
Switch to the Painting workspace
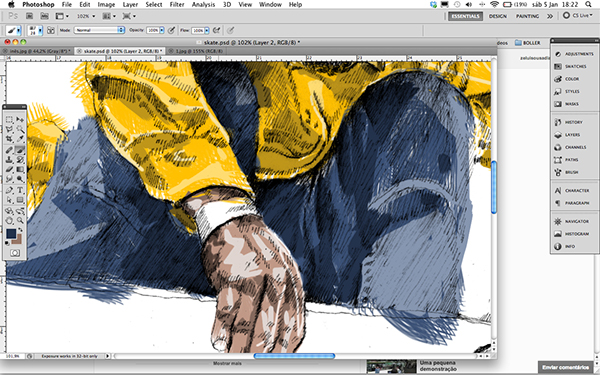pyautogui.click(x=527, y=16)
